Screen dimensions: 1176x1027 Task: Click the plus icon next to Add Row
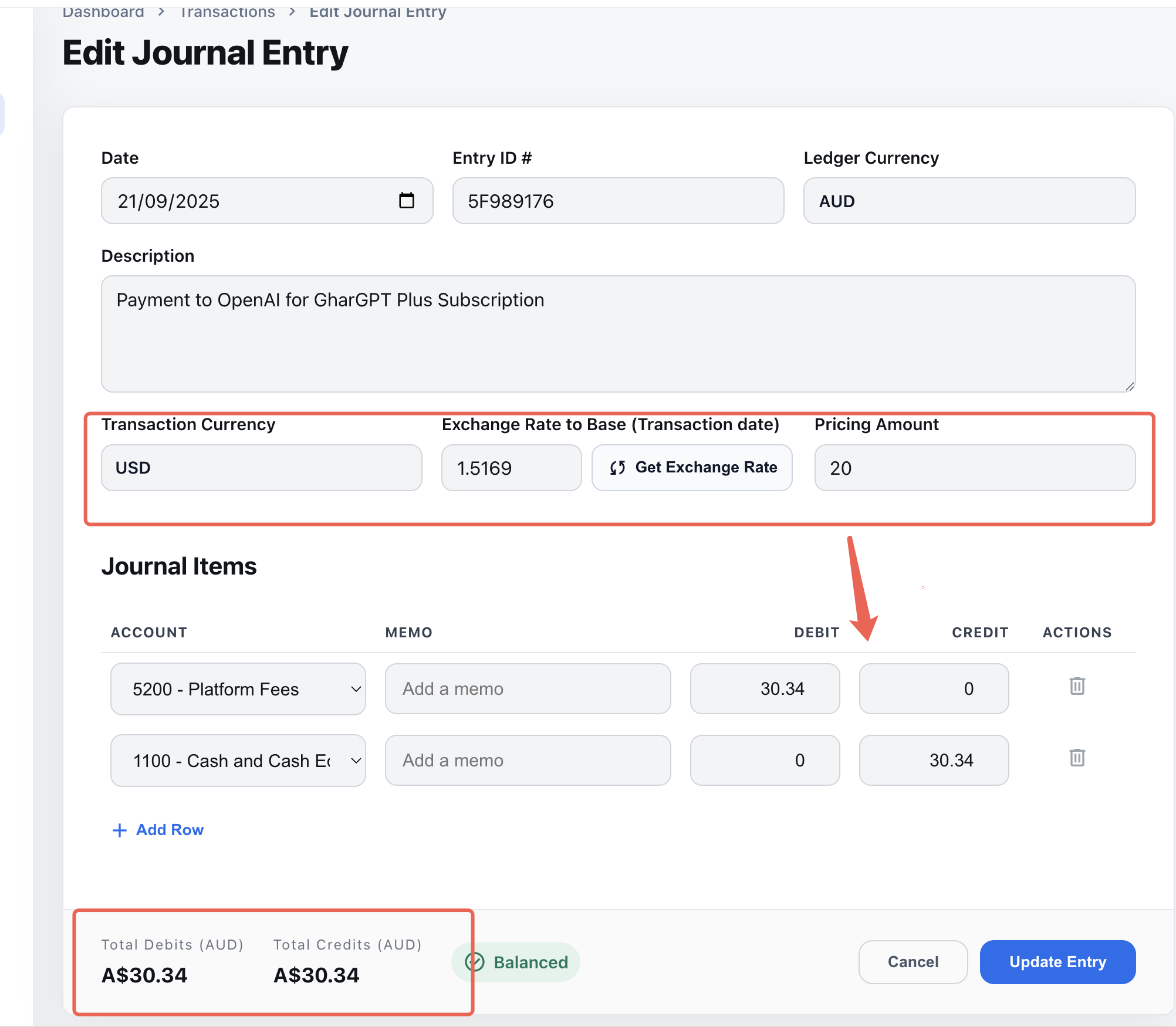coord(120,830)
